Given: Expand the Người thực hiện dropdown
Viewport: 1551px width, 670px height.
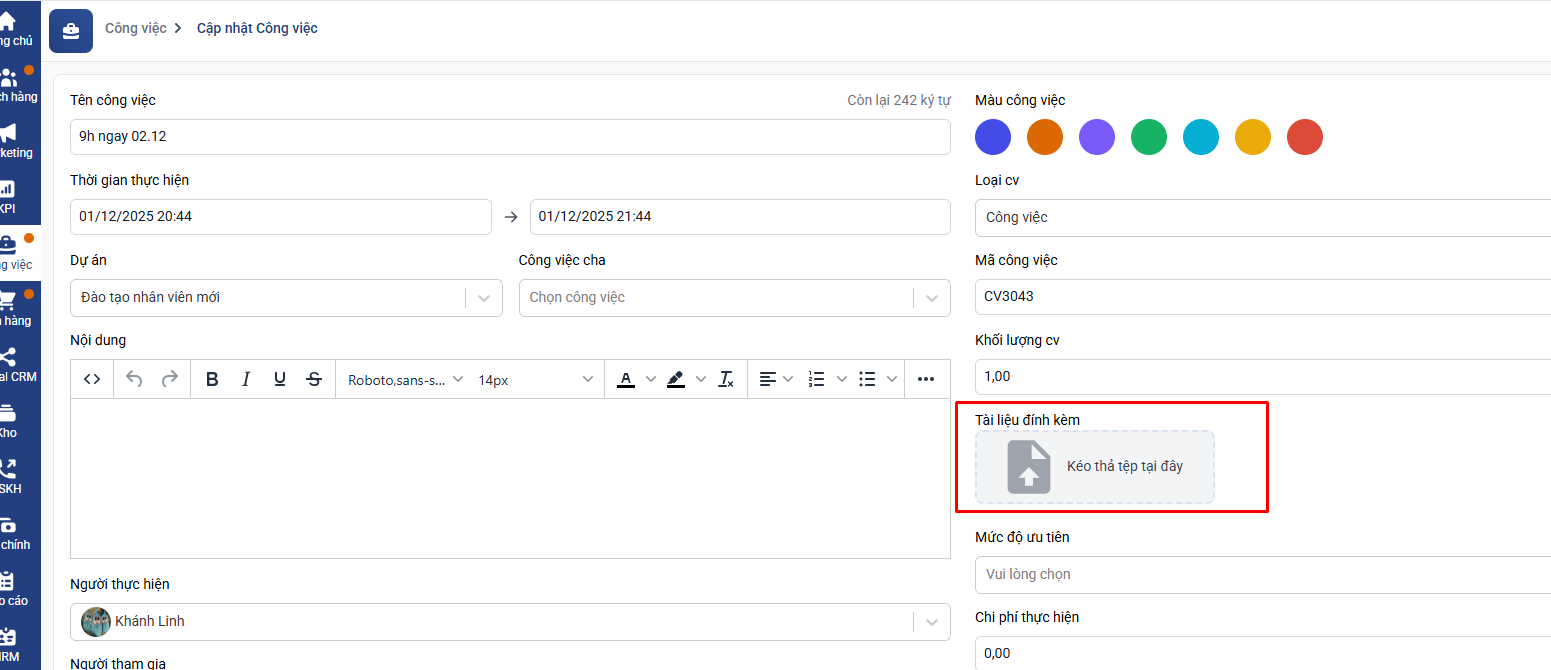Looking at the screenshot, I should pyautogui.click(x=932, y=622).
